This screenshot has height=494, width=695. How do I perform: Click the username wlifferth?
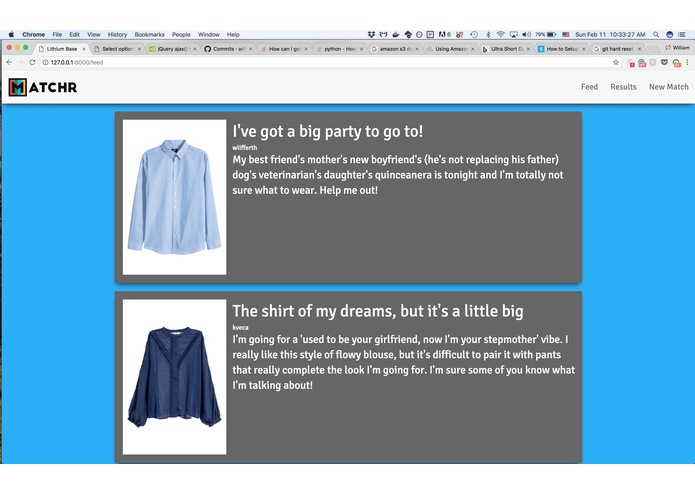(245, 148)
